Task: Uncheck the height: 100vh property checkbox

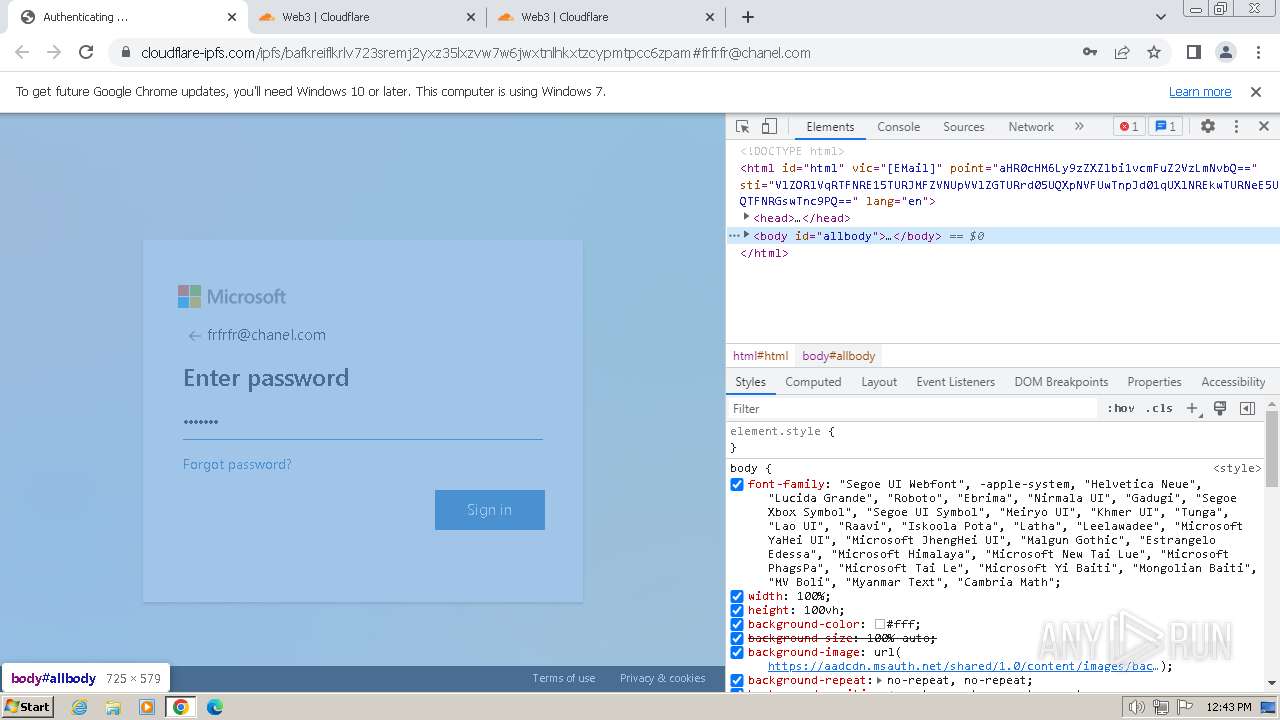Action: coord(737,610)
